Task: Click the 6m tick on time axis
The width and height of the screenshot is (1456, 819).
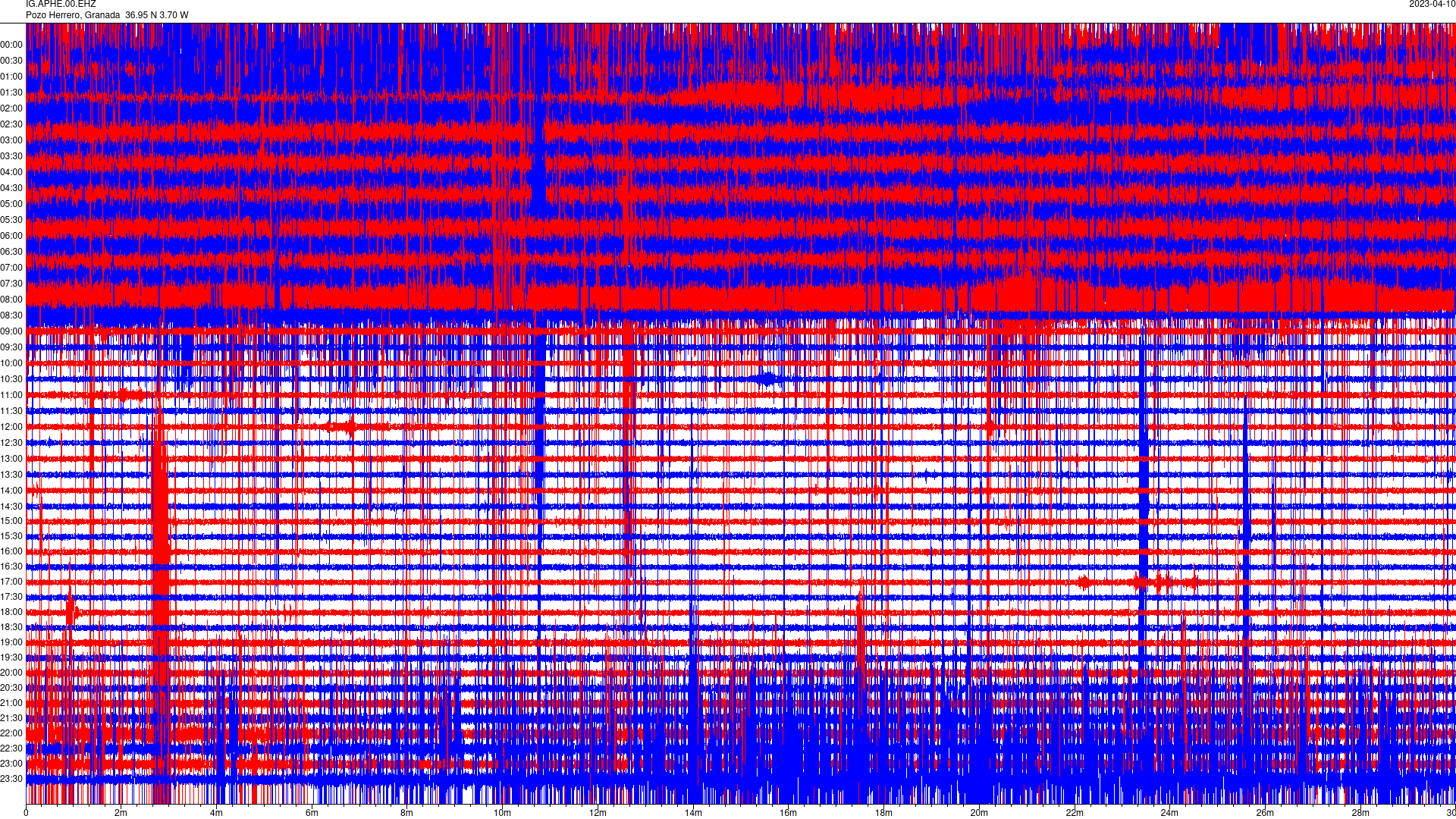Action: coord(312,813)
